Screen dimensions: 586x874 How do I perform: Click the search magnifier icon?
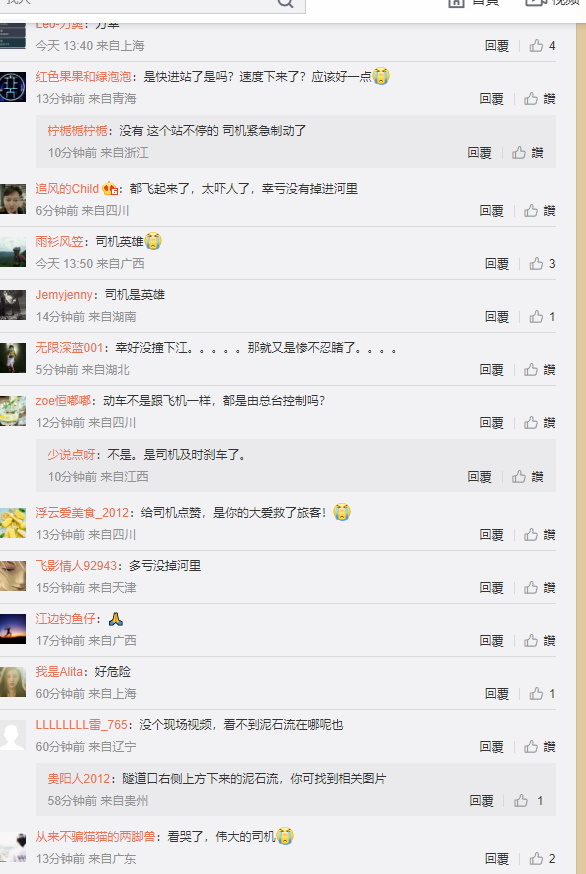click(285, 3)
